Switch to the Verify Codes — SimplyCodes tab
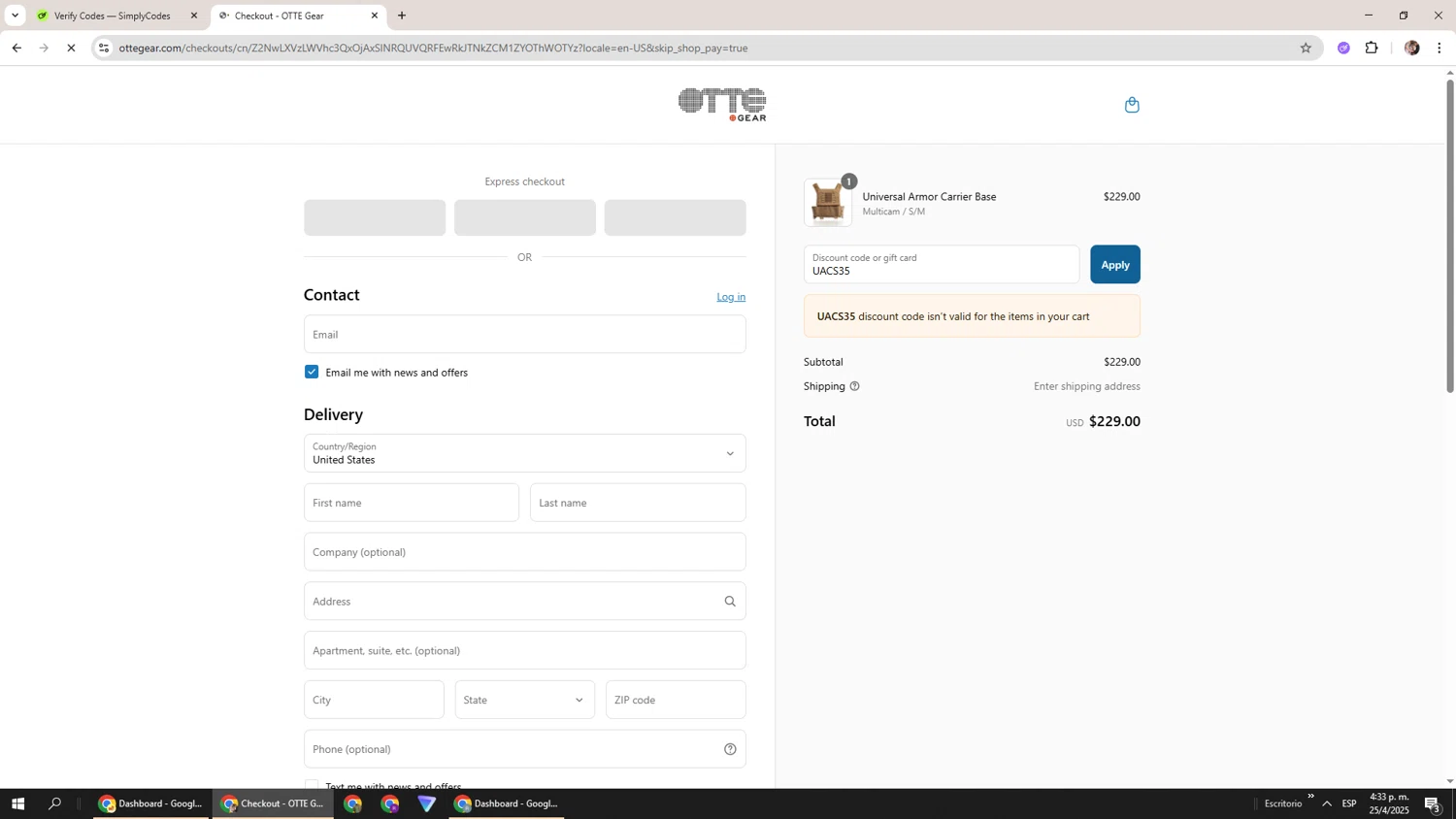 117,16
